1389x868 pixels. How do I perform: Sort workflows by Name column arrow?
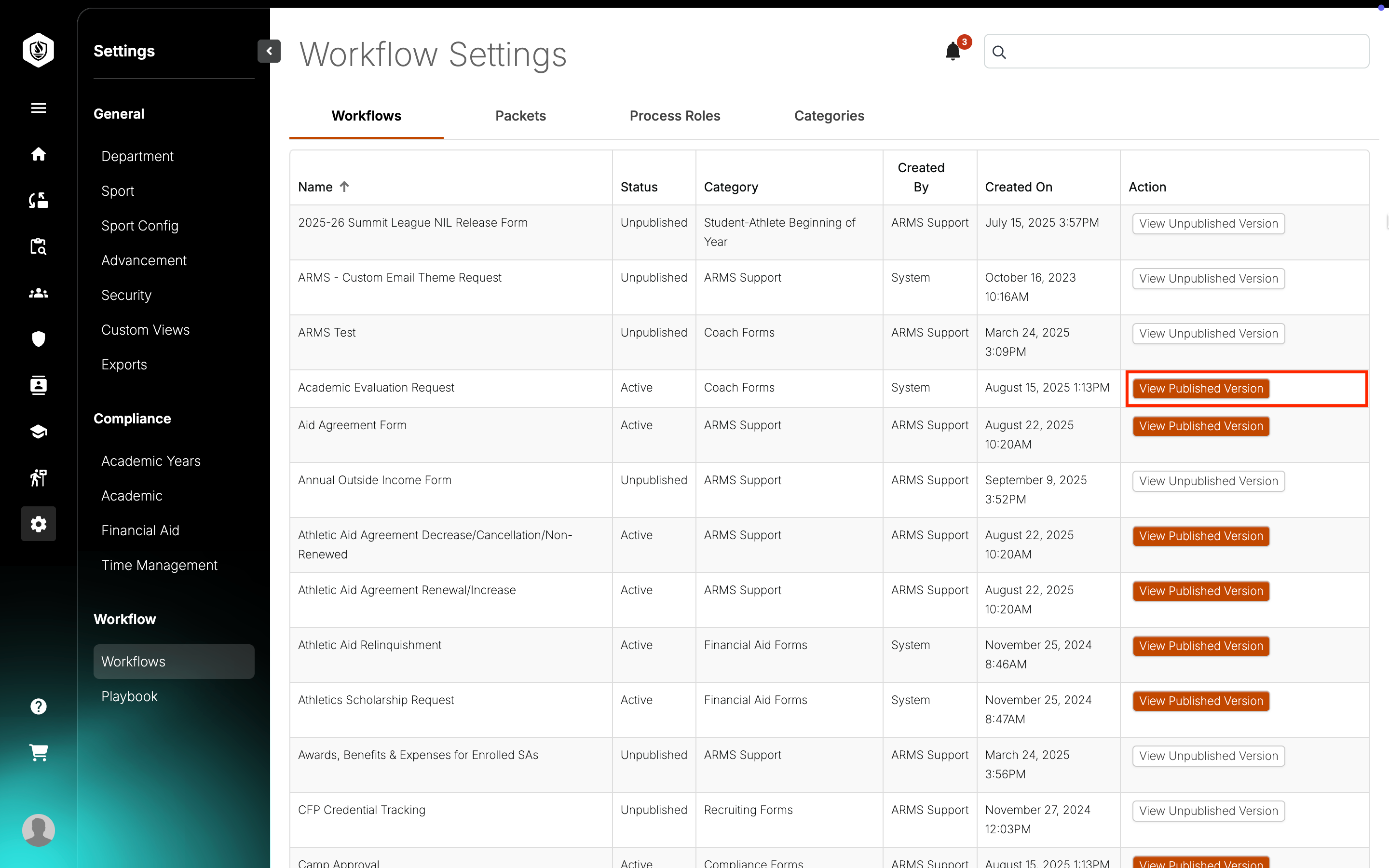click(x=344, y=187)
